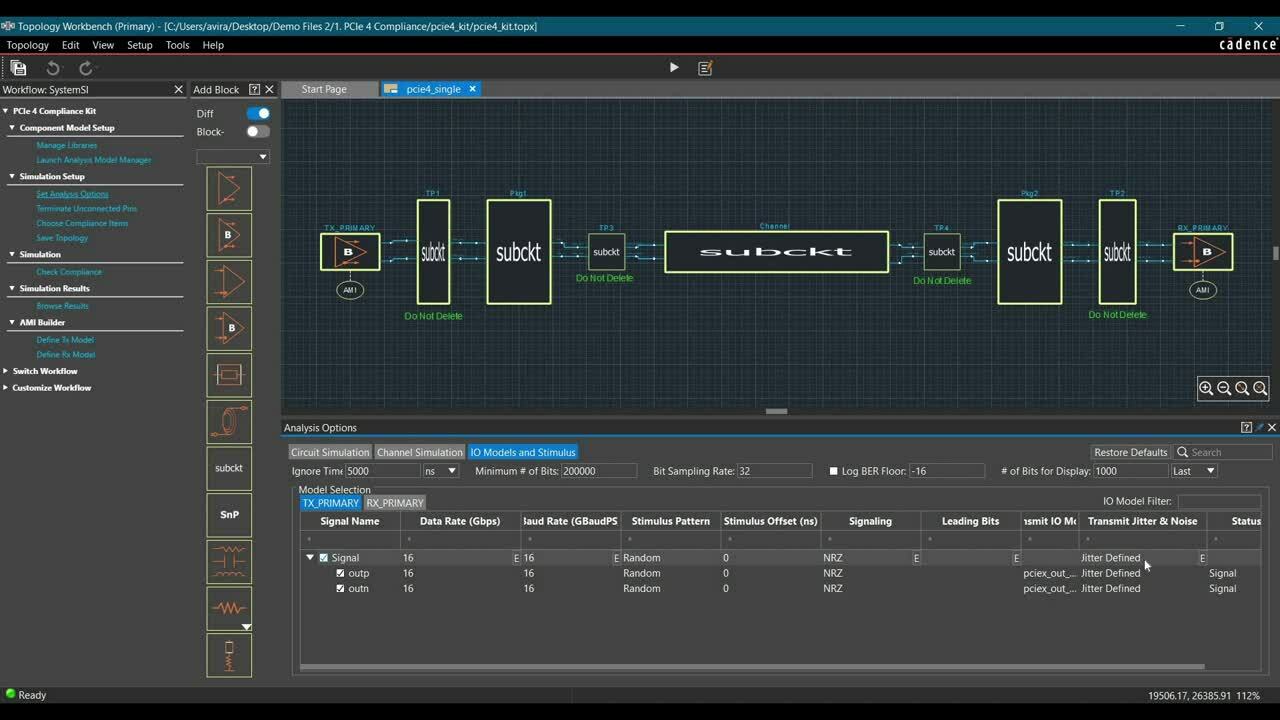Collapse the Component Model Setup section
This screenshot has height=720, width=1280.
[13, 128]
